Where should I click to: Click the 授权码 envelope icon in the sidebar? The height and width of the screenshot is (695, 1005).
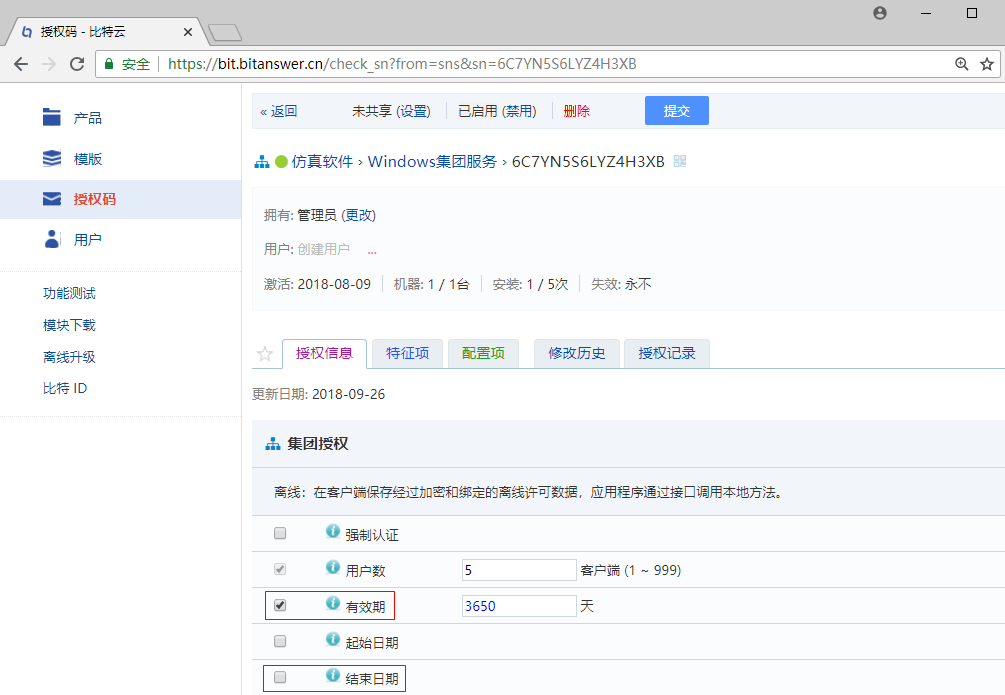tap(51, 198)
